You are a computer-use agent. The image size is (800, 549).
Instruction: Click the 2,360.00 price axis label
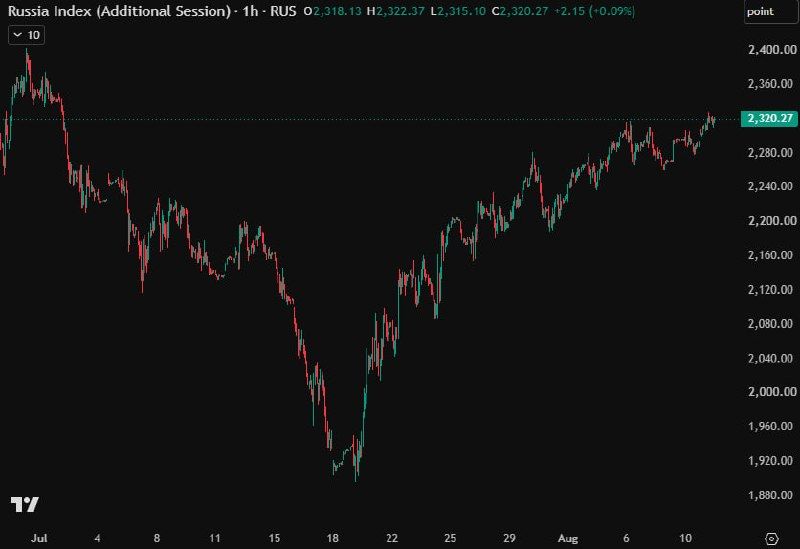(770, 84)
